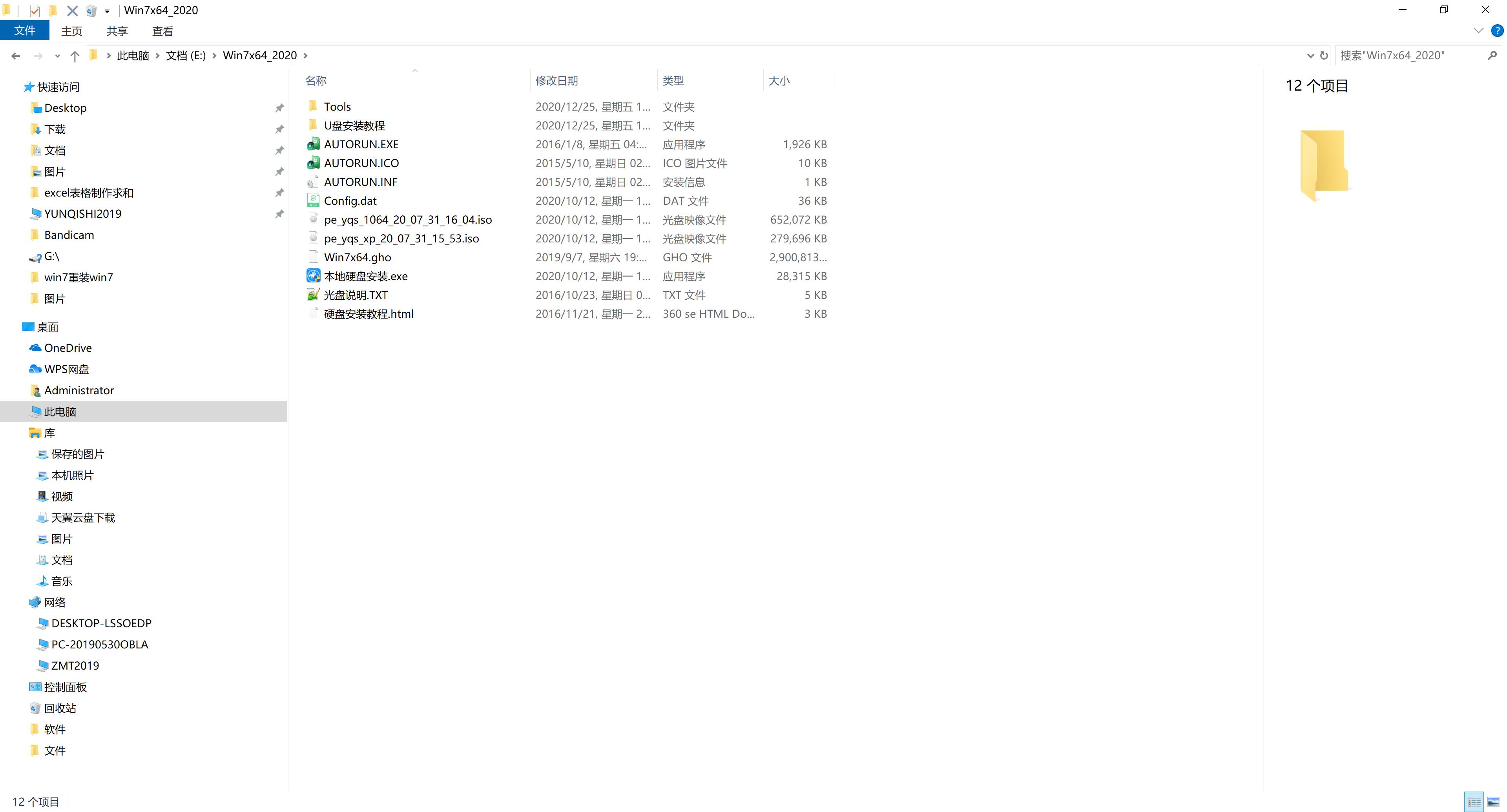This screenshot has height=812, width=1507.
Task: Open Win7x64.gho file
Action: pos(357,257)
